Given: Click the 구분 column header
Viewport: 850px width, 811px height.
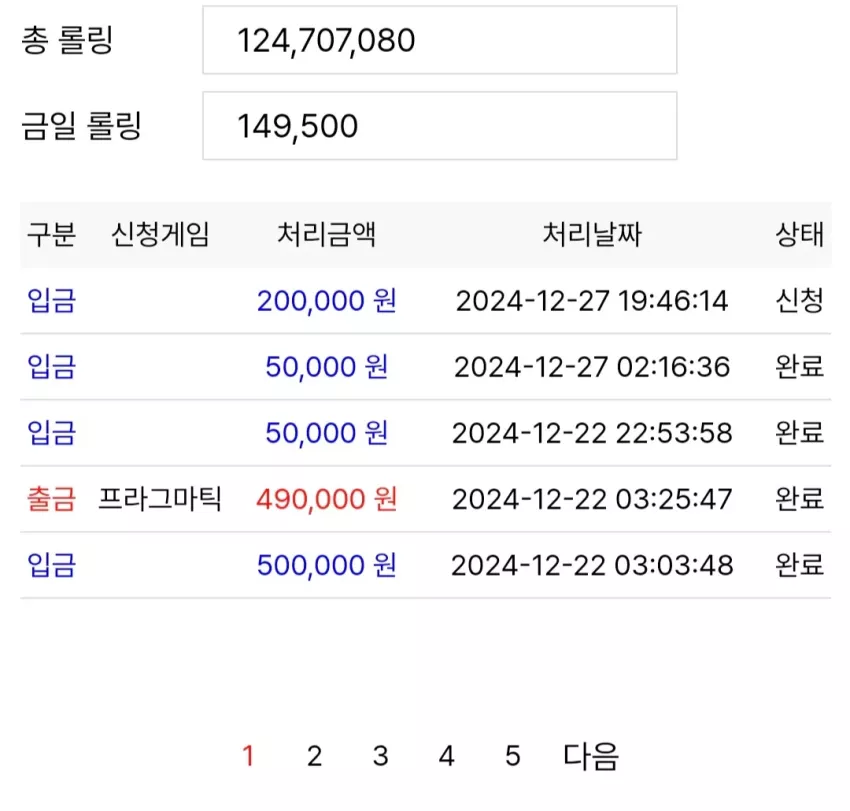Looking at the screenshot, I should tap(51, 235).
